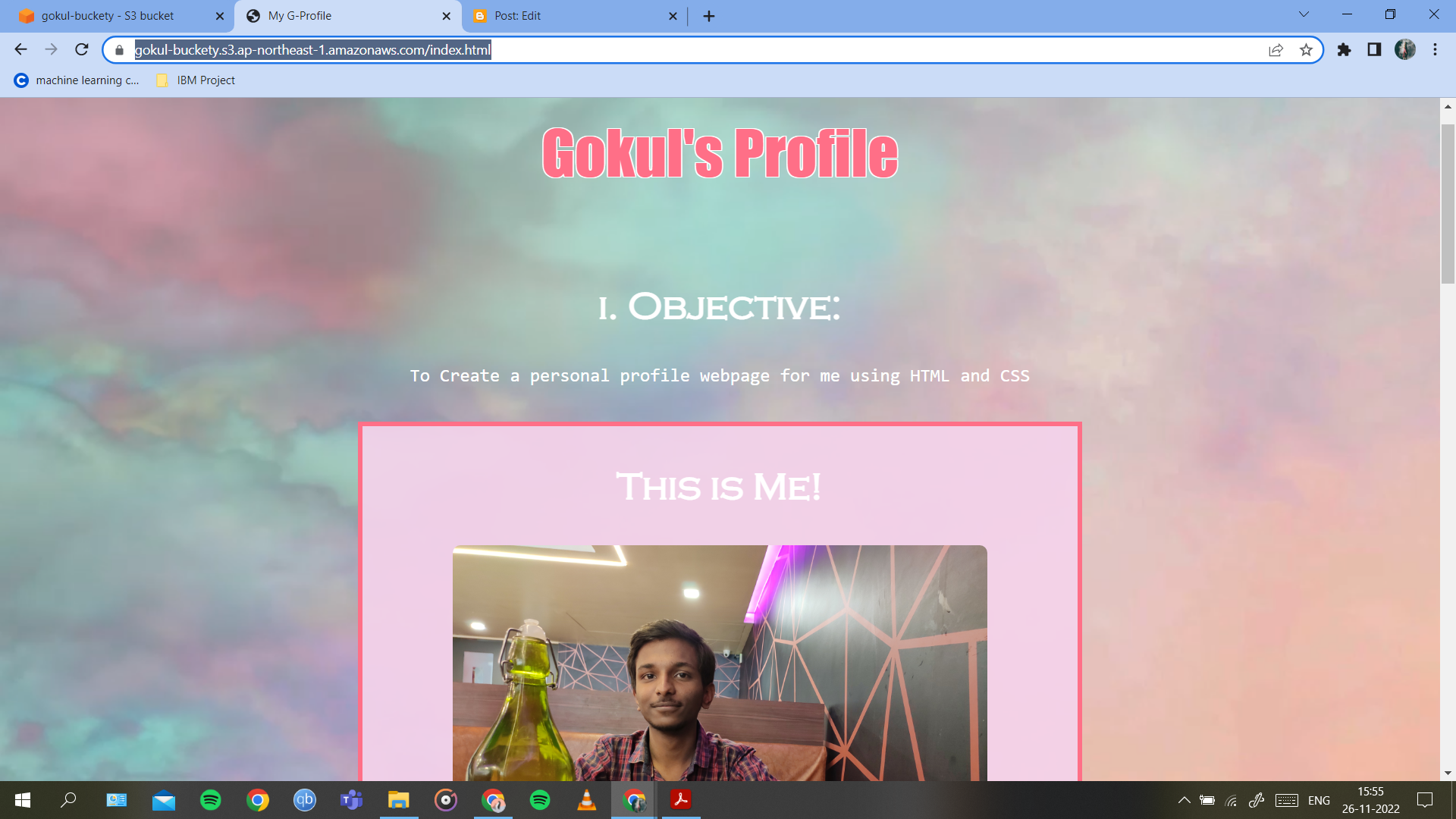This screenshot has height=819, width=1456.
Task: Expand the tab search dropdown
Action: (x=1304, y=14)
